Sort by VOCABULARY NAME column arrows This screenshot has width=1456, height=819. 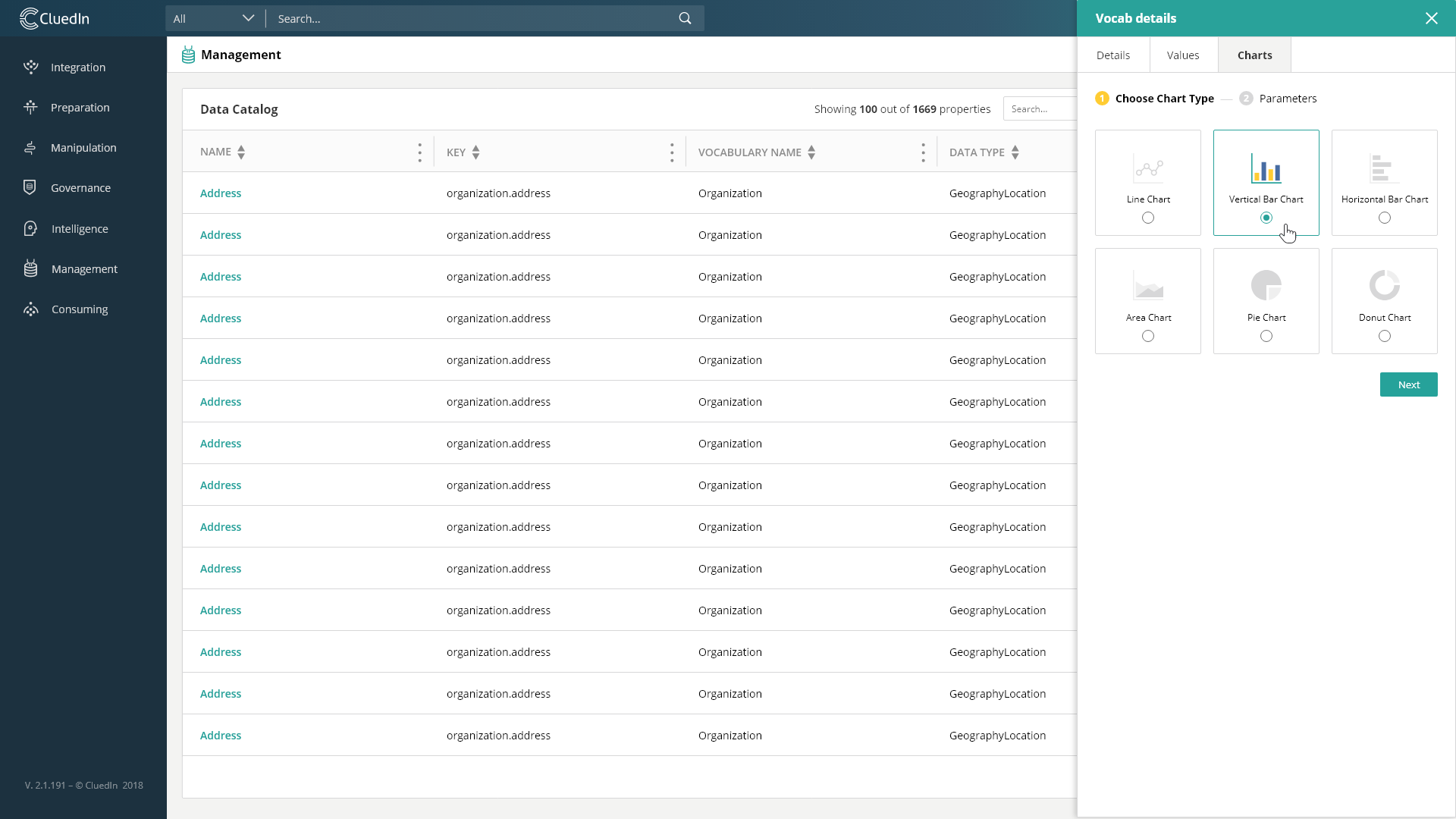point(811,152)
